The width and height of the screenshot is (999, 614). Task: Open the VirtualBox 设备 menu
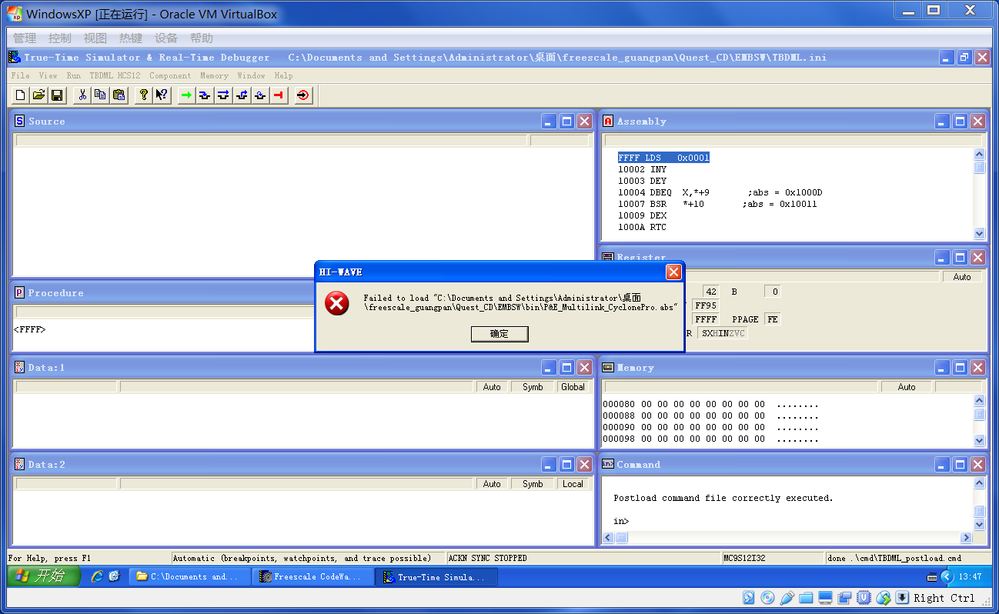click(x=166, y=38)
